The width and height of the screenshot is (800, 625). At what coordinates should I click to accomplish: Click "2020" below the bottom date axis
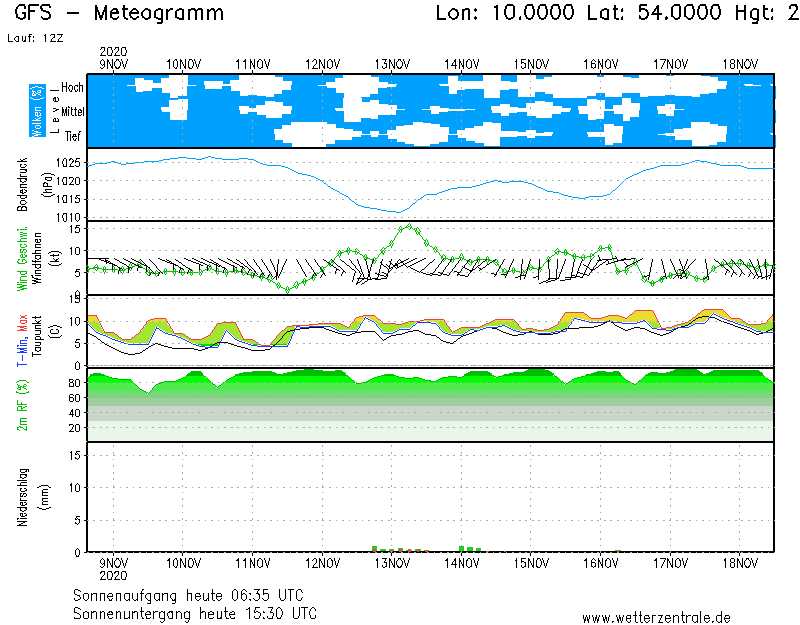tap(113, 576)
